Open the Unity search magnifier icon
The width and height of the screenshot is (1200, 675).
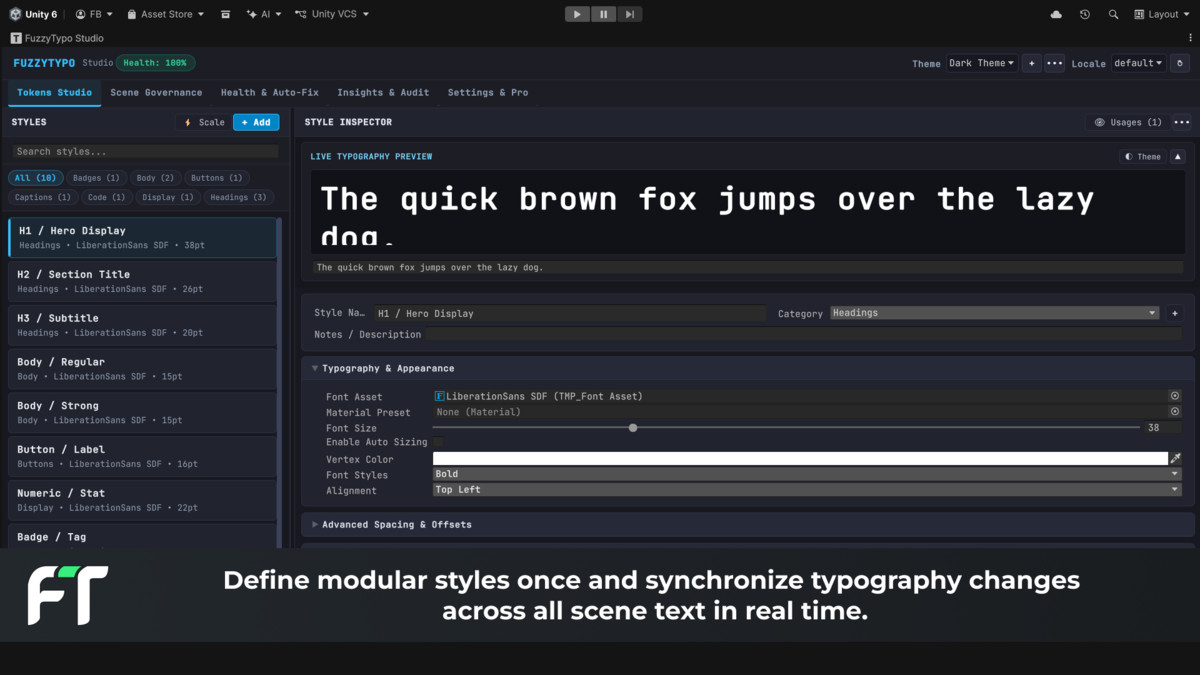pos(1113,14)
